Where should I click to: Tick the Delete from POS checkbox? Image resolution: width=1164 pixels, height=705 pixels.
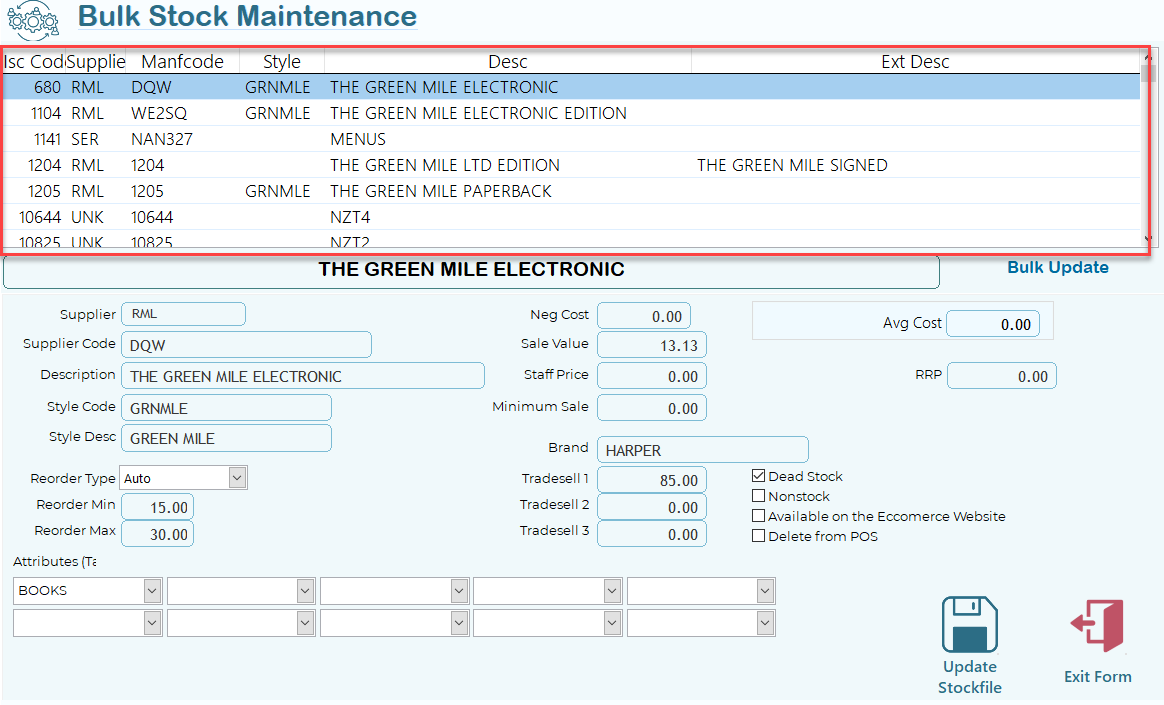[759, 536]
